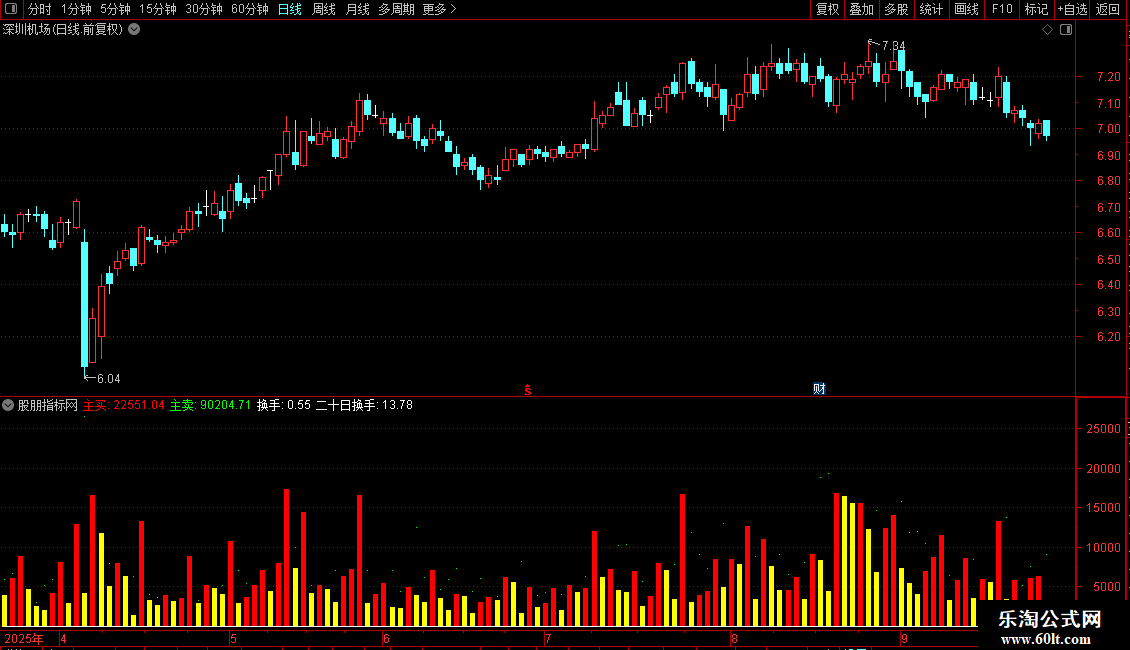
Task: Click the 叠加 overlay button
Action: point(861,9)
